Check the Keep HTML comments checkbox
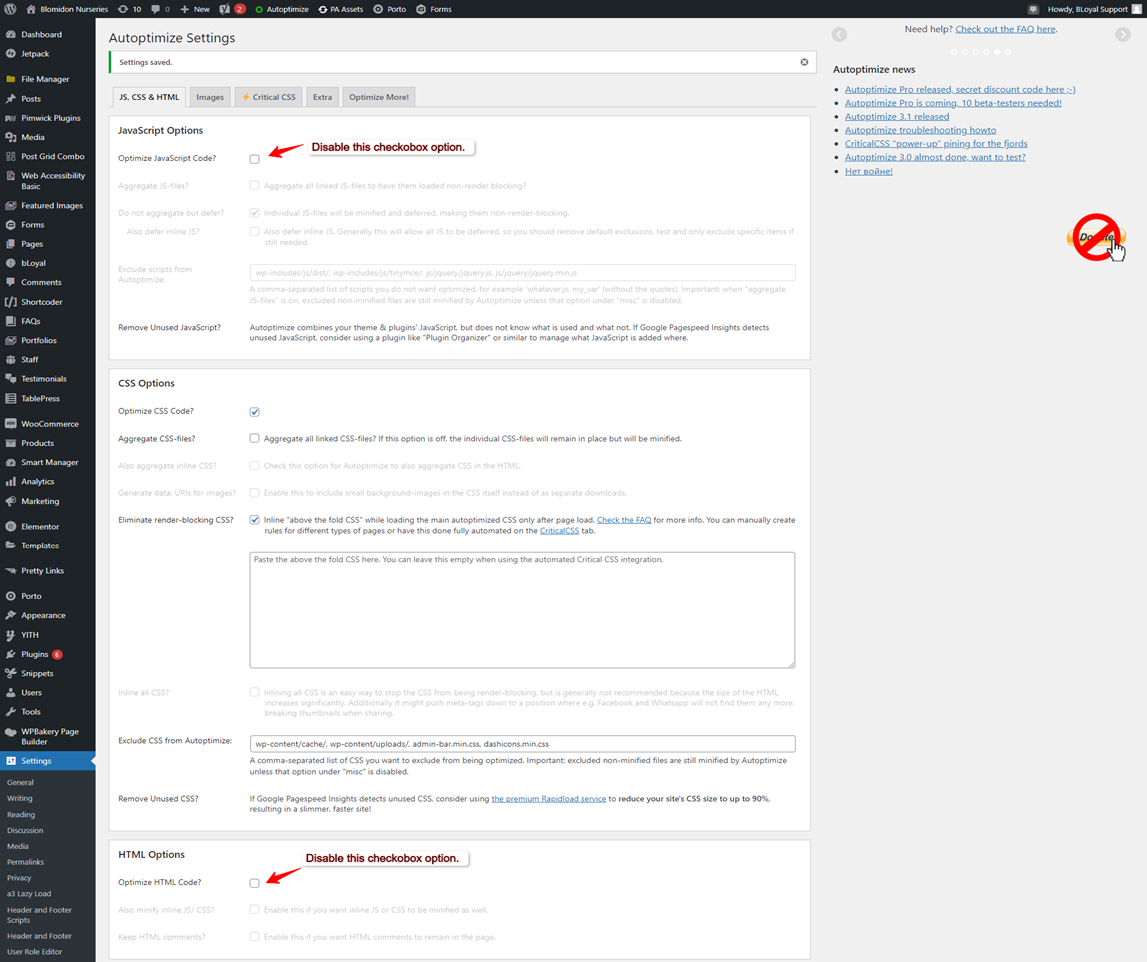1147x962 pixels. click(x=255, y=936)
